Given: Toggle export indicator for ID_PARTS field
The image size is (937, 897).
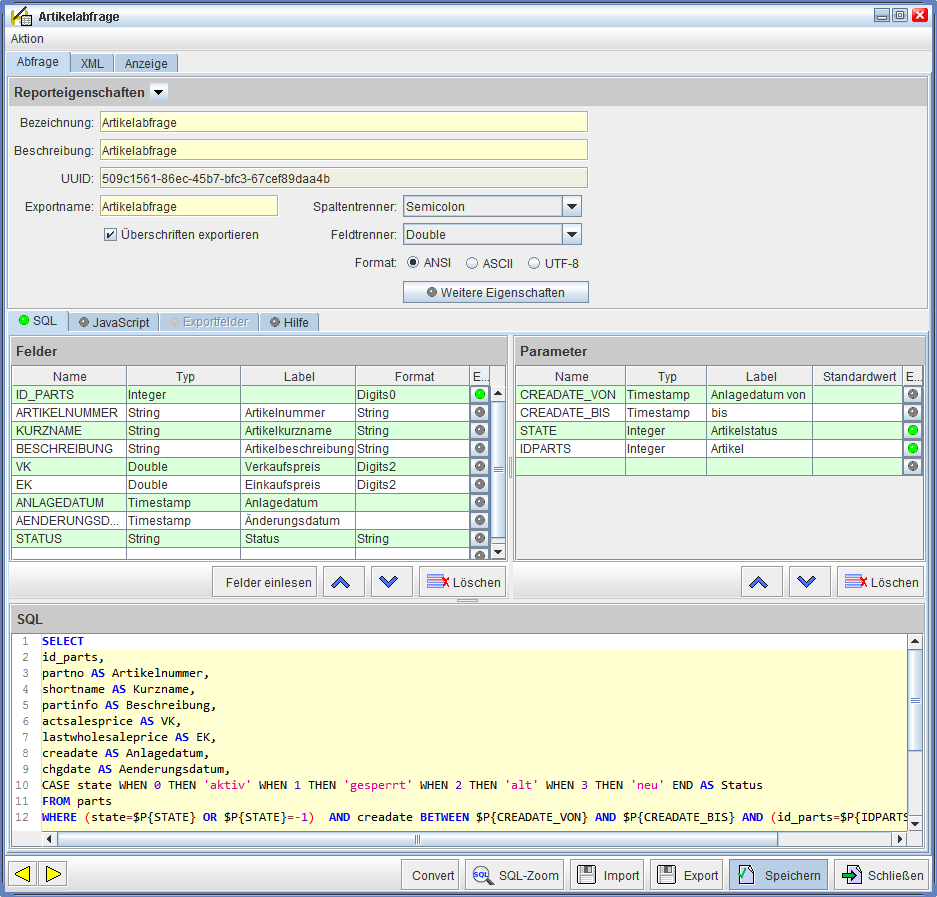Looking at the screenshot, I should pos(480,395).
